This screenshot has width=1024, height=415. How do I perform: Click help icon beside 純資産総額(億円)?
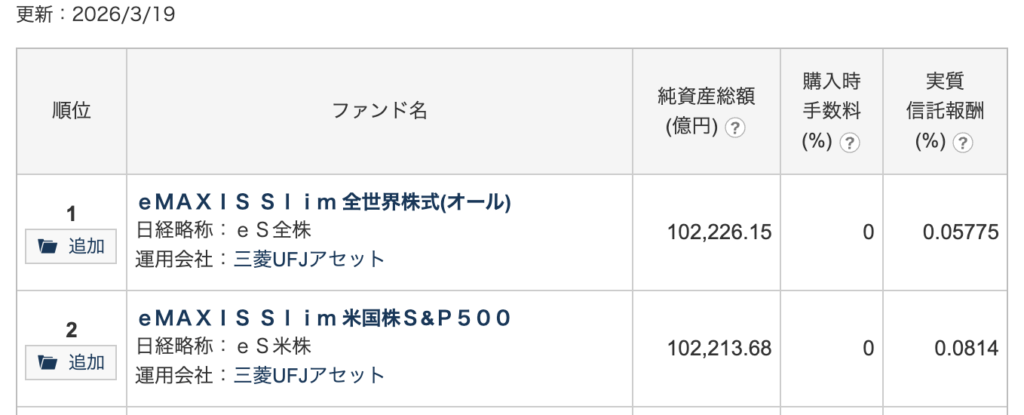pyautogui.click(x=735, y=129)
